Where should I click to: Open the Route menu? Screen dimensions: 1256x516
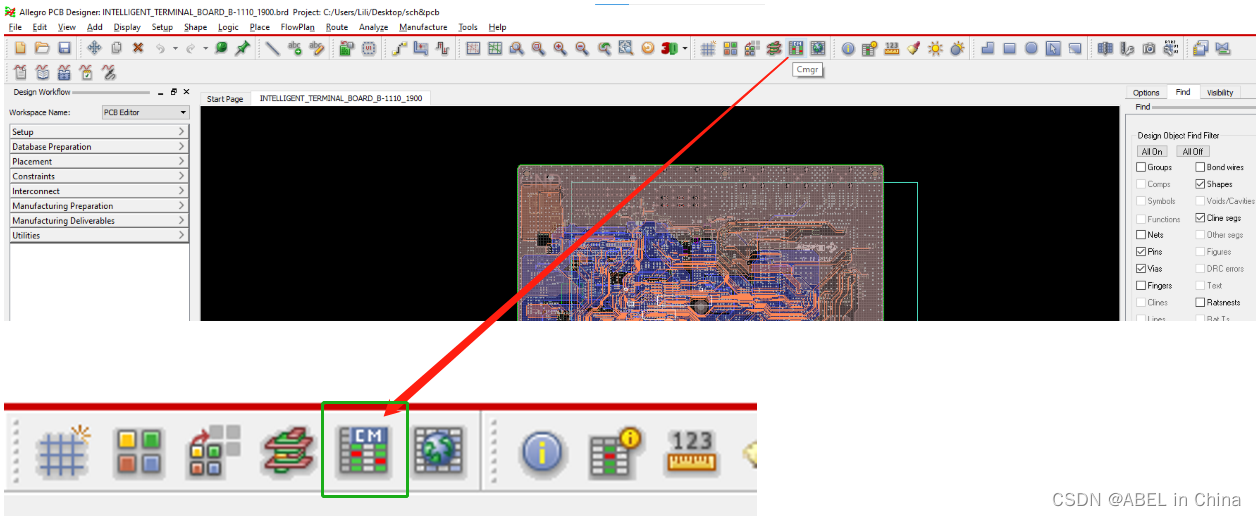pyautogui.click(x=337, y=27)
